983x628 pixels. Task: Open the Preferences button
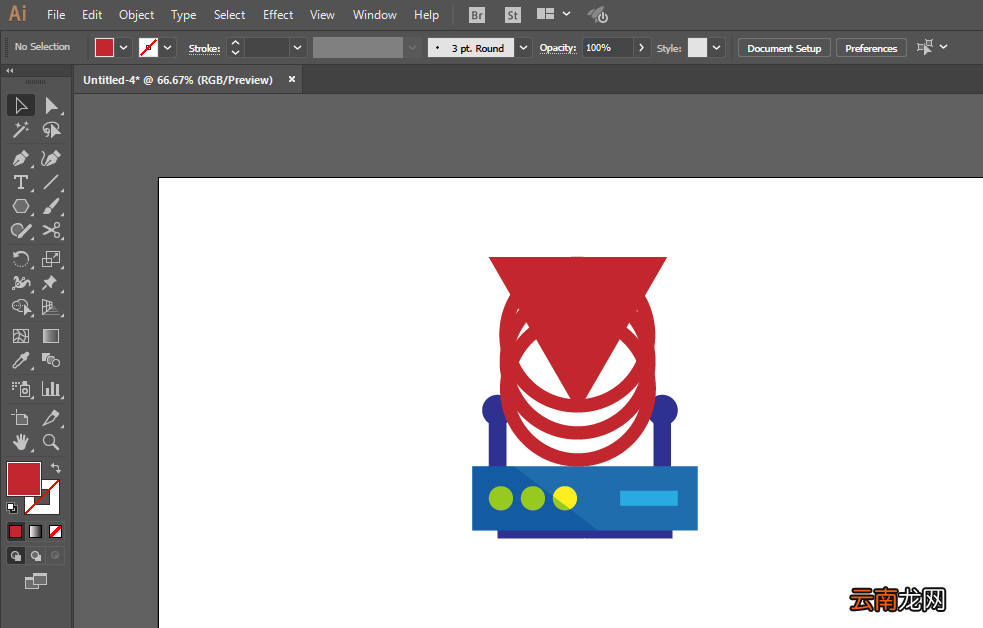871,48
